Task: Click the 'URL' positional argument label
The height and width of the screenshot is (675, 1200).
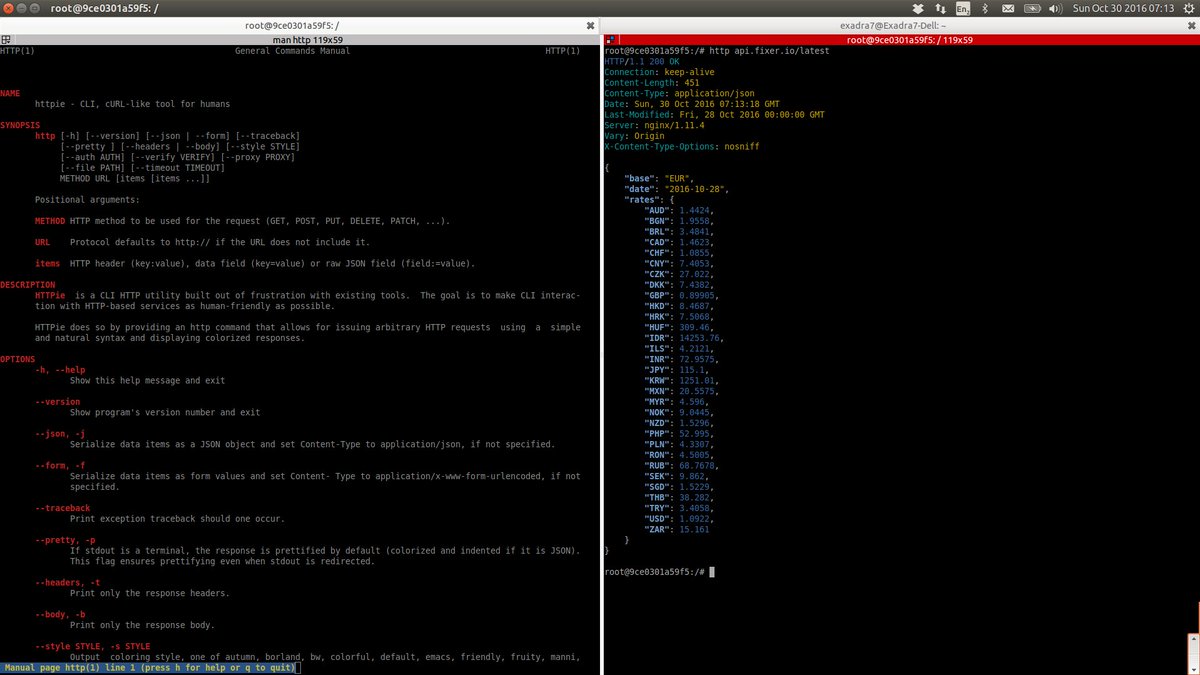Action: [42, 242]
